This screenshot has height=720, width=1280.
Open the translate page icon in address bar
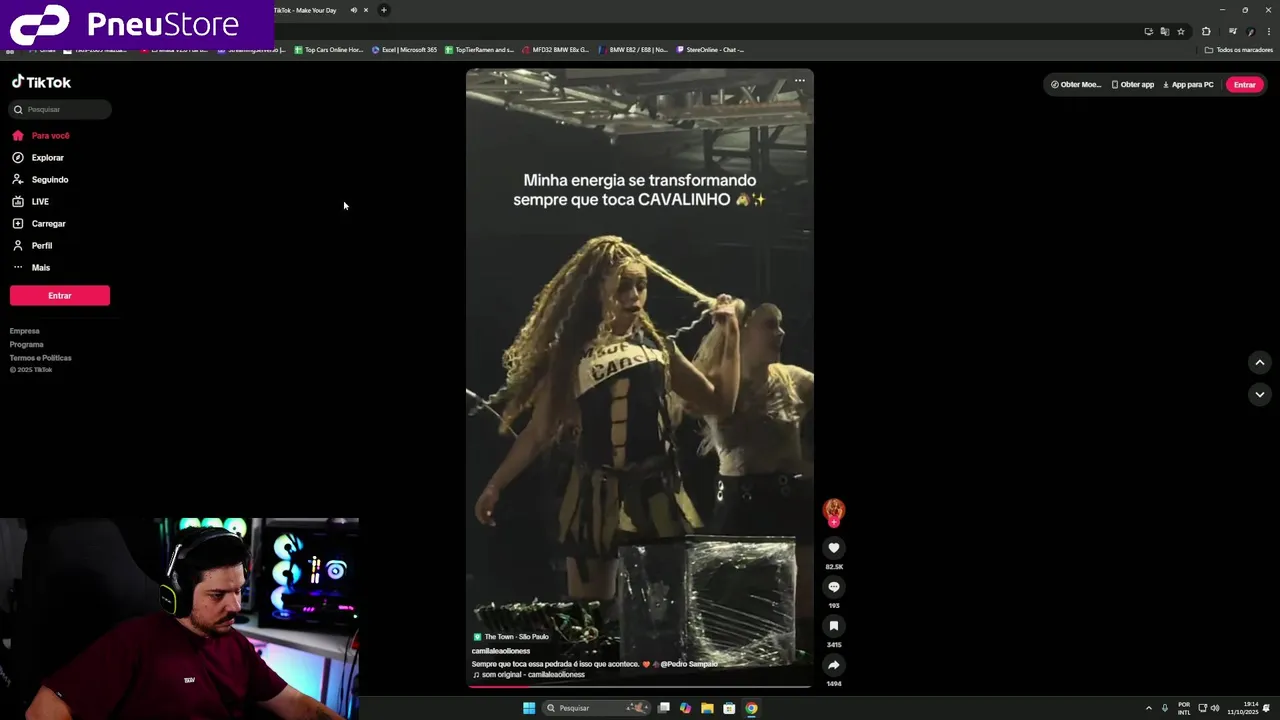pos(1165,31)
